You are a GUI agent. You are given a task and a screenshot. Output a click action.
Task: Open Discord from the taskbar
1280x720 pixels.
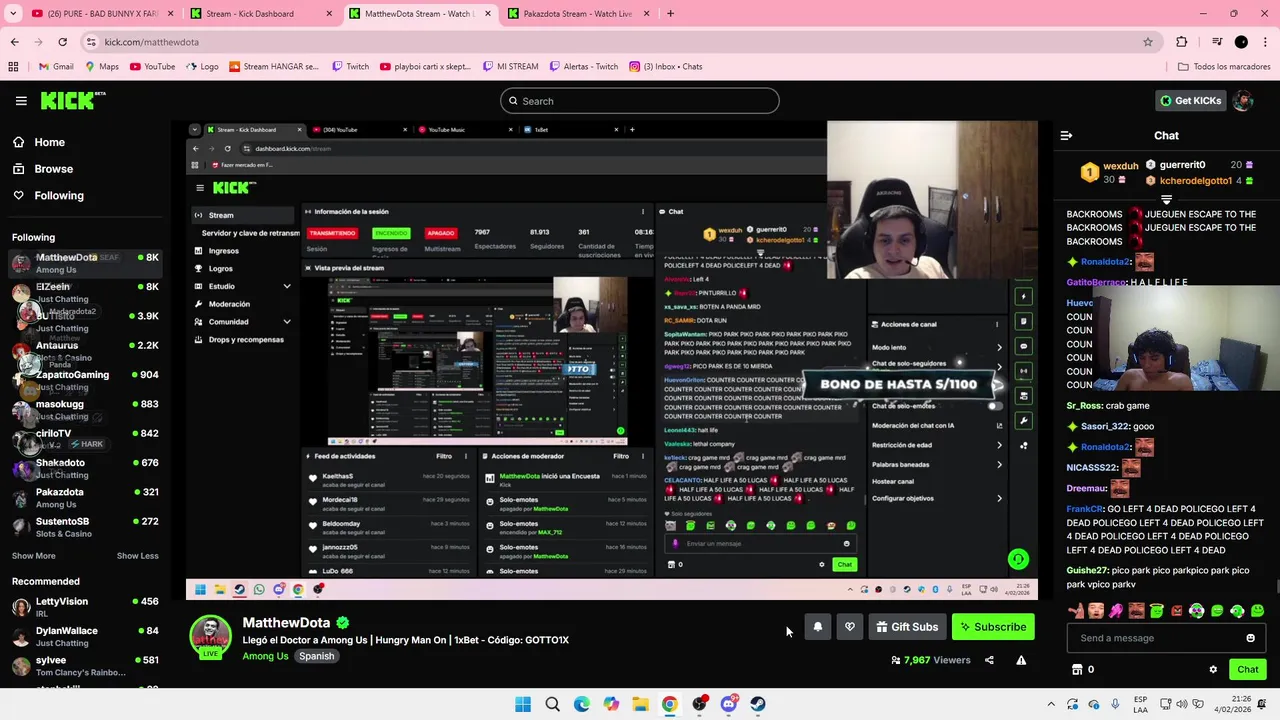tap(729, 704)
